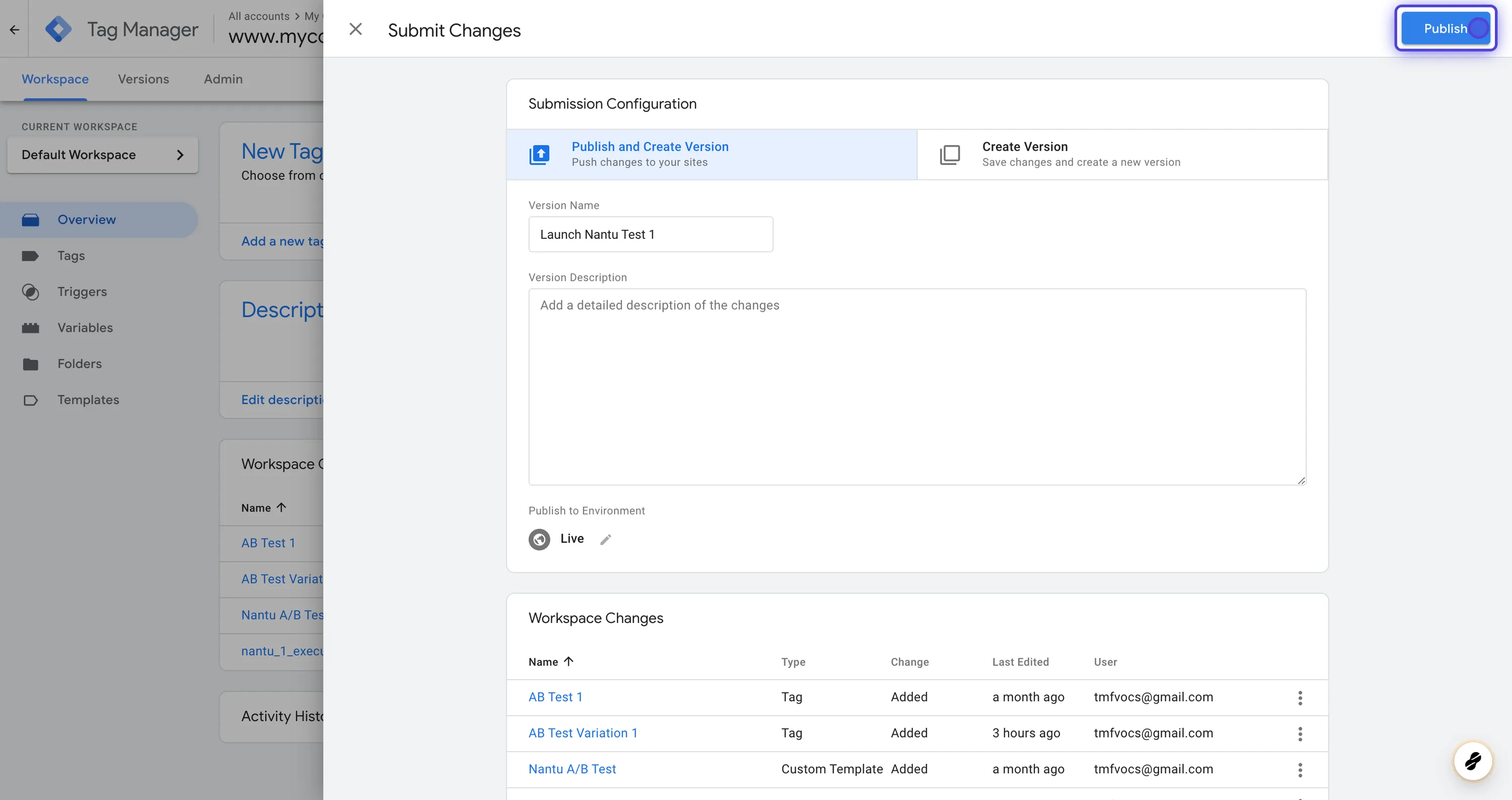Open three-dot menu for AB Test 1
Viewport: 1512px width, 800px height.
pos(1300,697)
